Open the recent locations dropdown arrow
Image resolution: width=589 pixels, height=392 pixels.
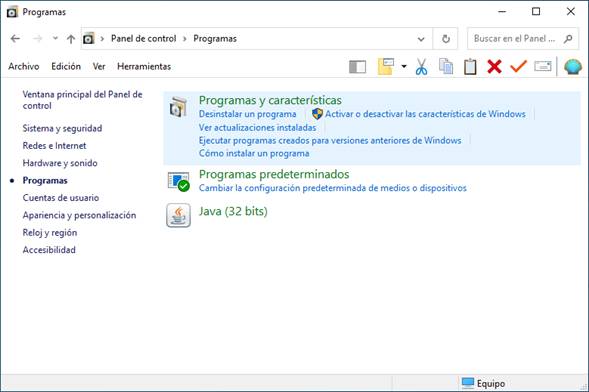(55, 38)
